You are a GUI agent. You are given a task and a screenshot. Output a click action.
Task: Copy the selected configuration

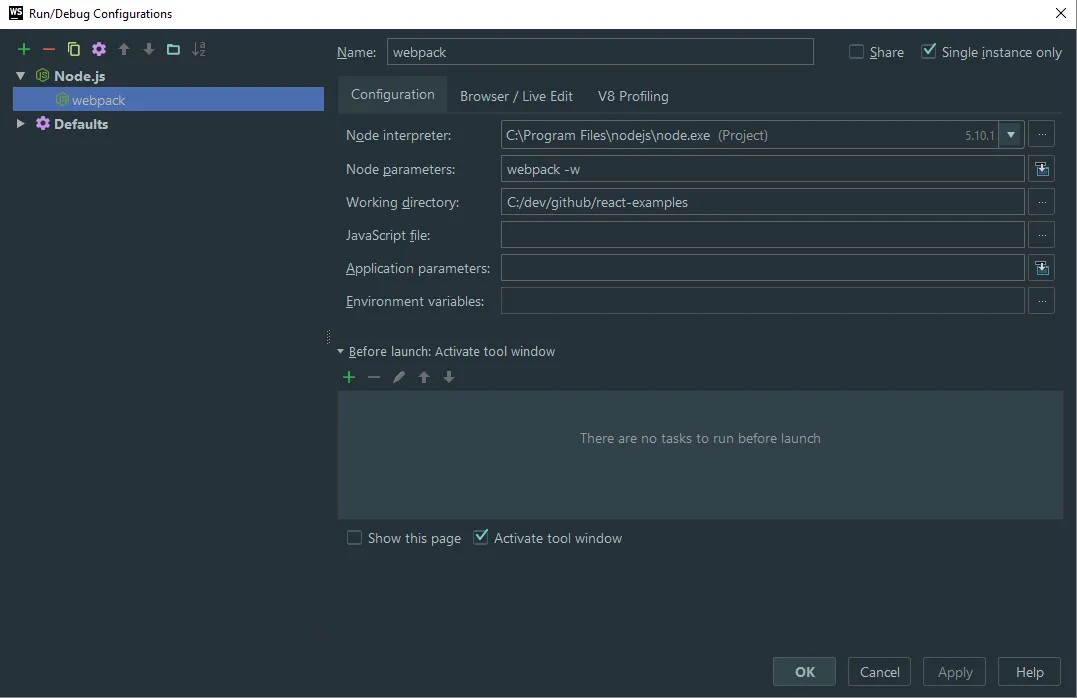pos(74,49)
